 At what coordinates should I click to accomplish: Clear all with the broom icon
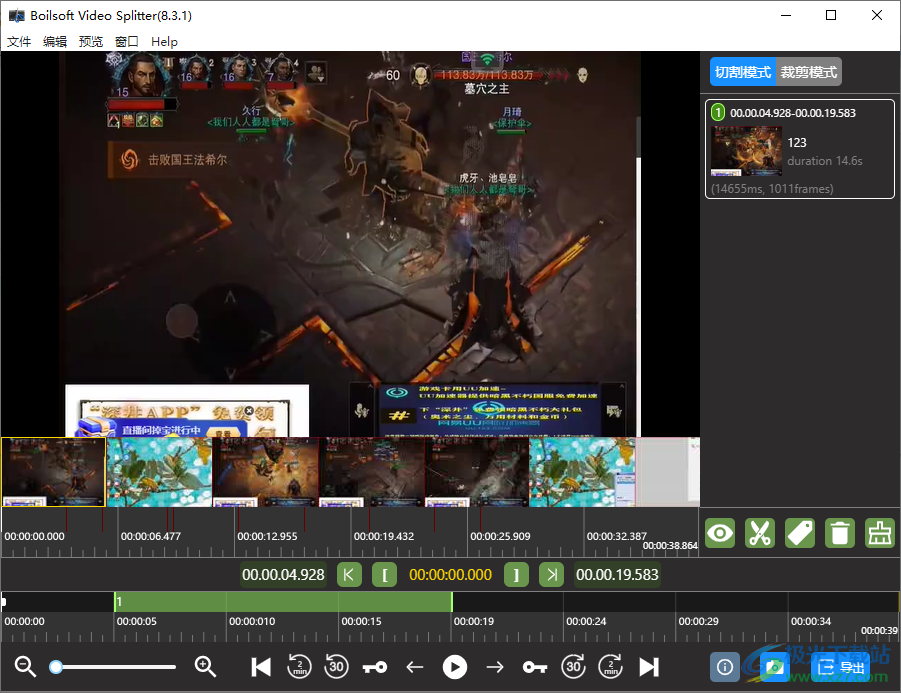879,533
